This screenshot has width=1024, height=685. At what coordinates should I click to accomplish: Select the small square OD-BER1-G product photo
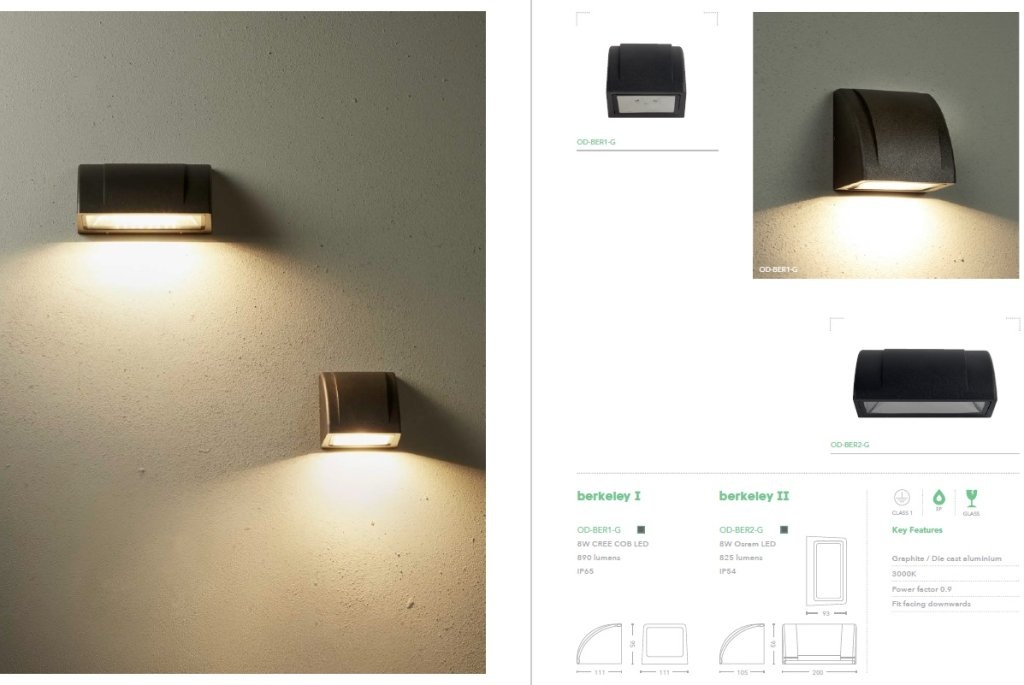[x=646, y=81]
